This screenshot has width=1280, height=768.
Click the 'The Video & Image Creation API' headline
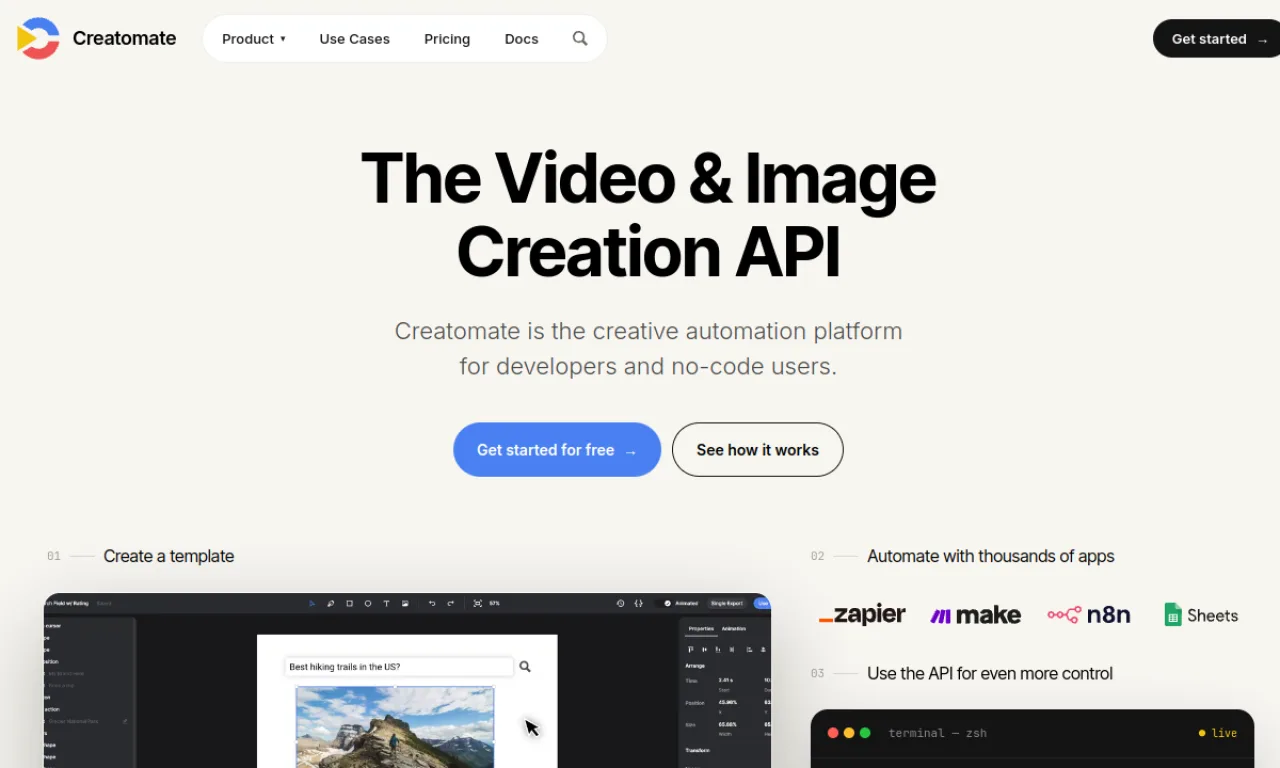[648, 214]
